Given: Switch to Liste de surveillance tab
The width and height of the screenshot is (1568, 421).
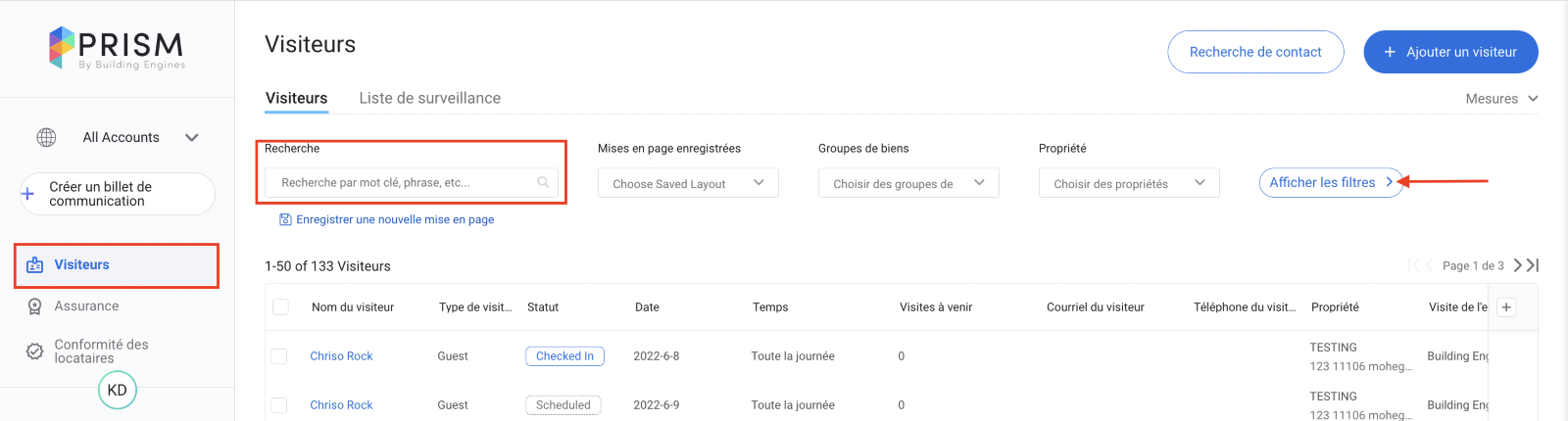Looking at the screenshot, I should (429, 98).
